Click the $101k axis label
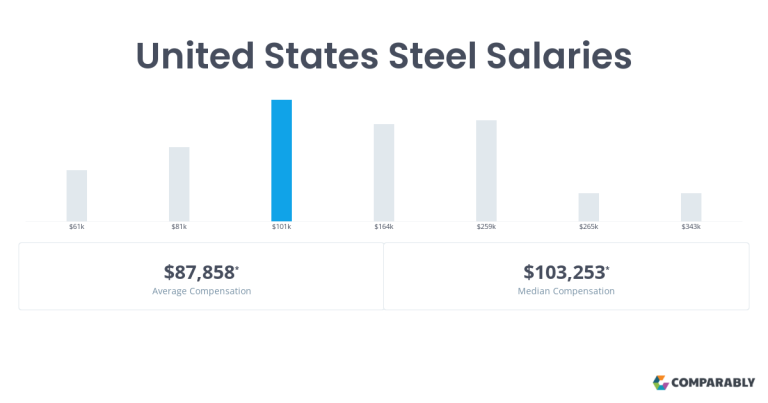768x403 pixels. click(282, 227)
